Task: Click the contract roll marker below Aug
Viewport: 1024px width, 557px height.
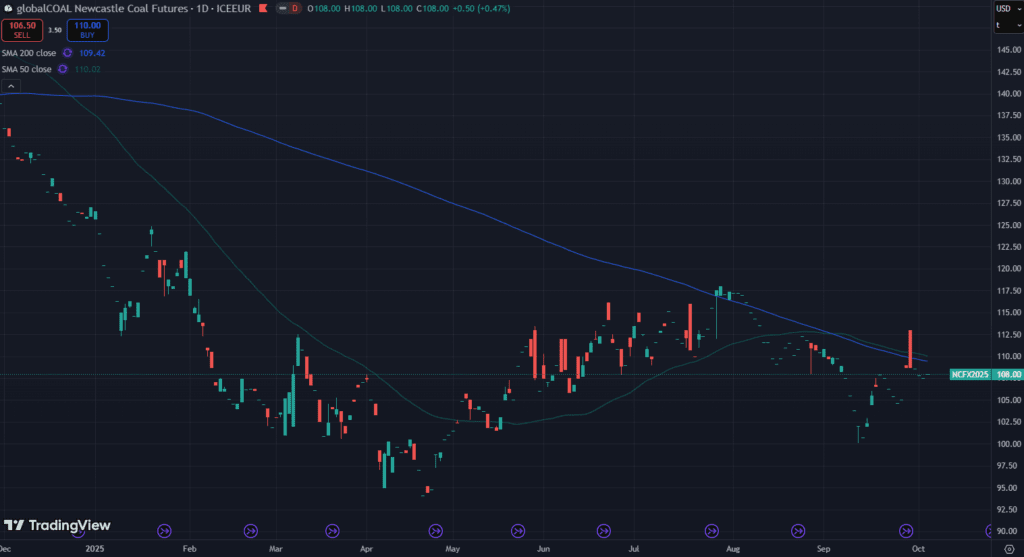Action: pos(712,531)
